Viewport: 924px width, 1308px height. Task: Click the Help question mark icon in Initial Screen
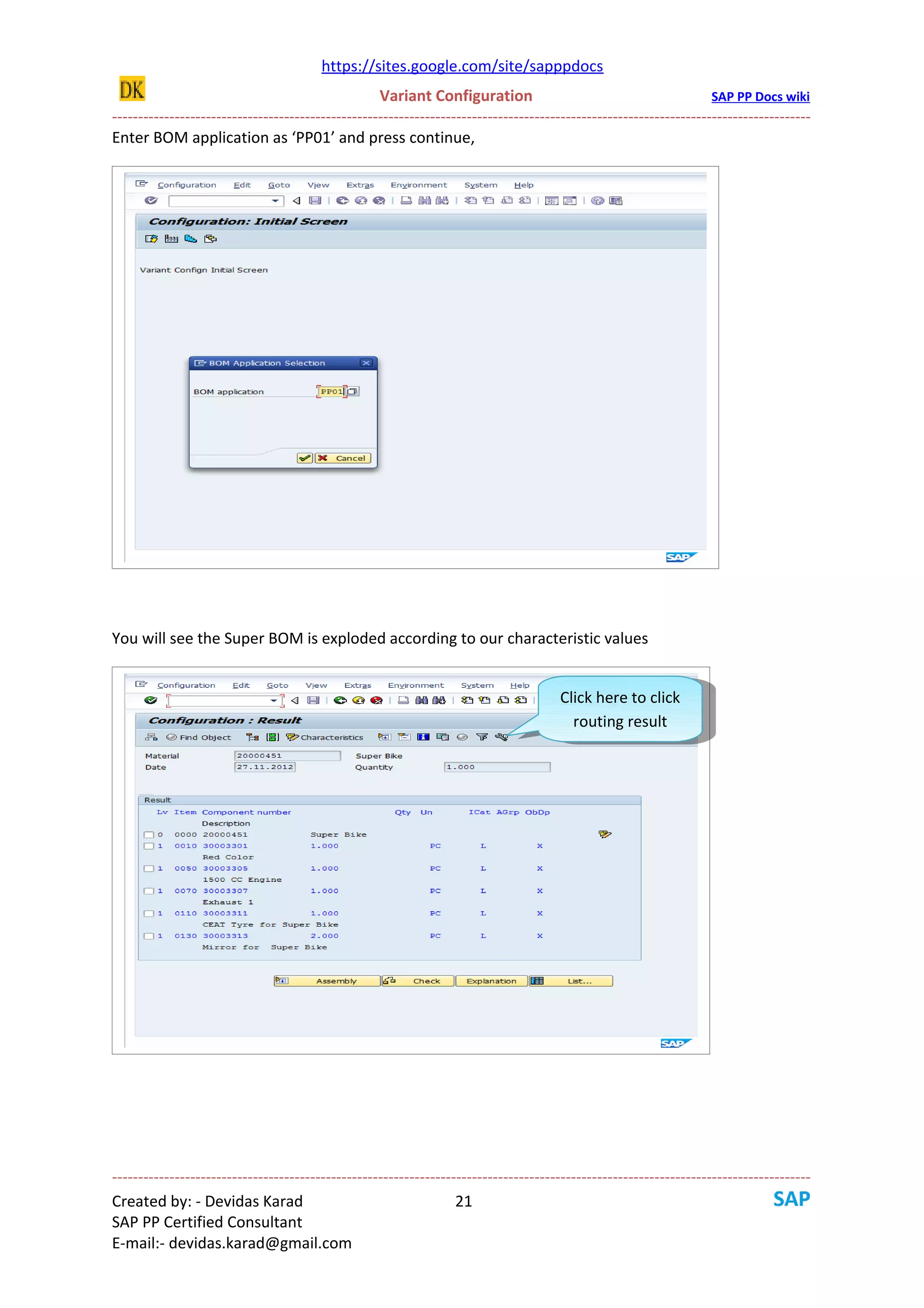point(597,200)
